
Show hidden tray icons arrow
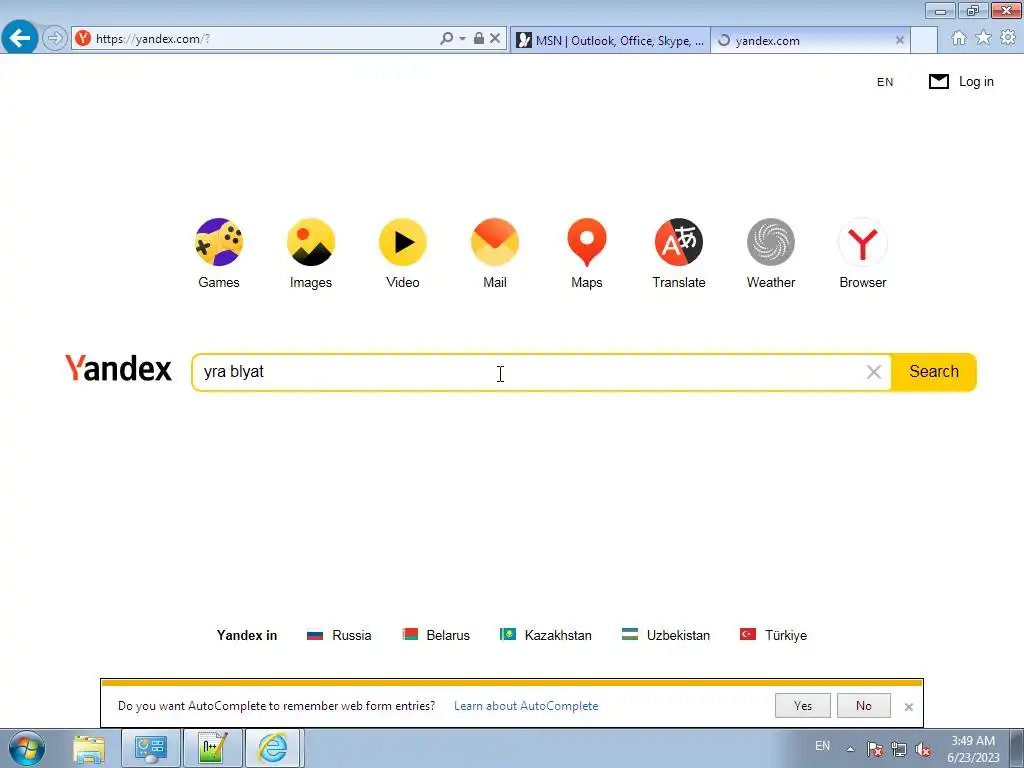click(850, 749)
